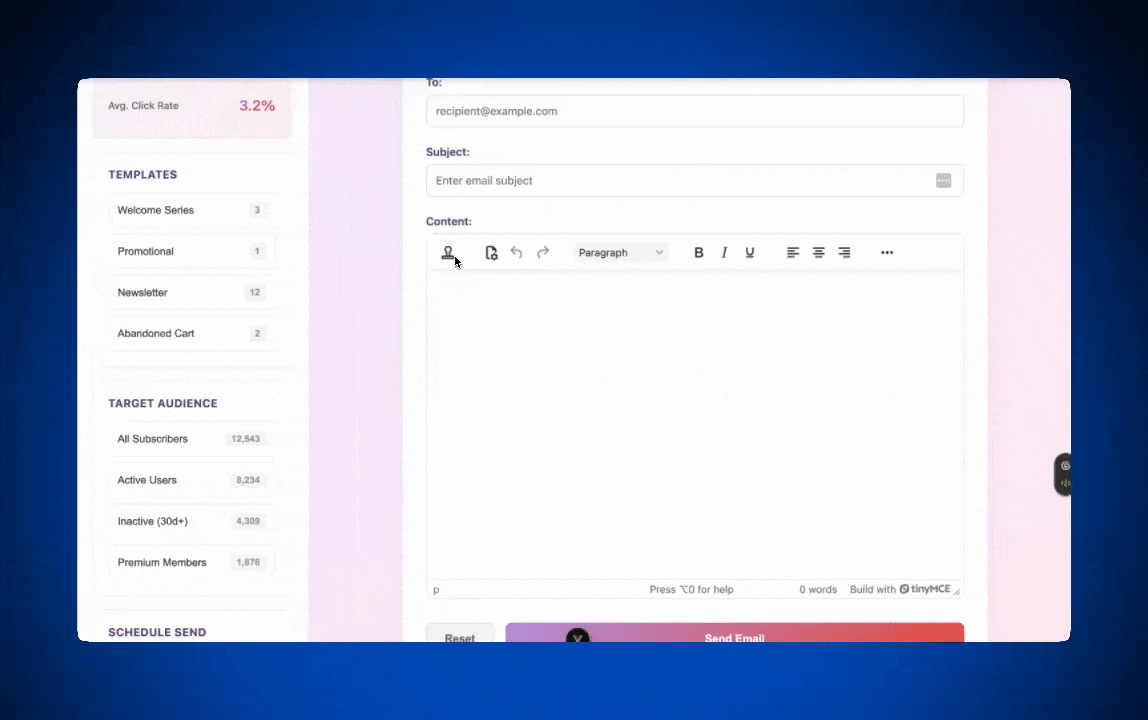Choose the Active Users audience
This screenshot has height=720, width=1148.
(193, 480)
